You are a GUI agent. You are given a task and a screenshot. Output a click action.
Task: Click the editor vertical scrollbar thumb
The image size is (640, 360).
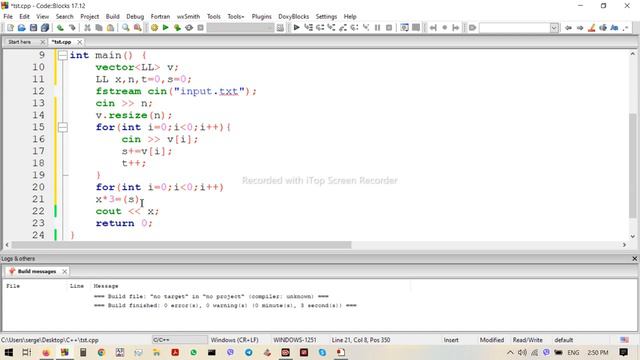pos(633,165)
